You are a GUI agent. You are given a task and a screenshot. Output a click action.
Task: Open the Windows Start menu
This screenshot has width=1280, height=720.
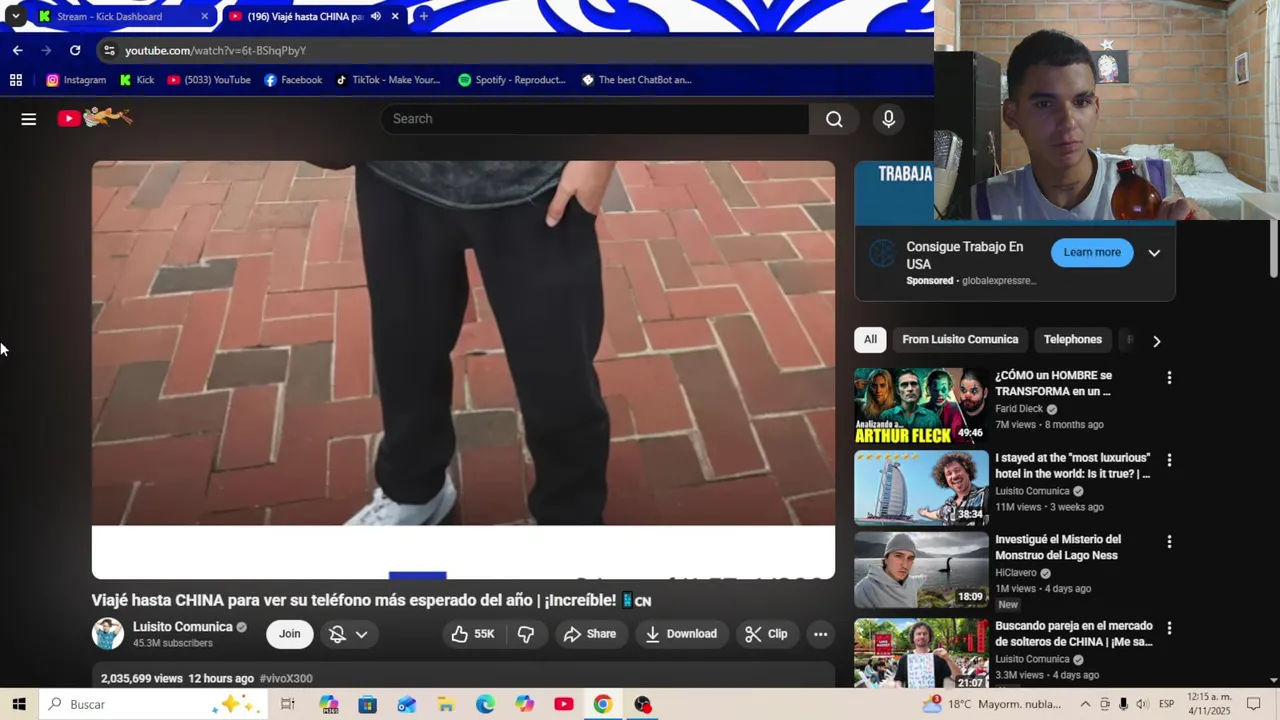pyautogui.click(x=19, y=704)
